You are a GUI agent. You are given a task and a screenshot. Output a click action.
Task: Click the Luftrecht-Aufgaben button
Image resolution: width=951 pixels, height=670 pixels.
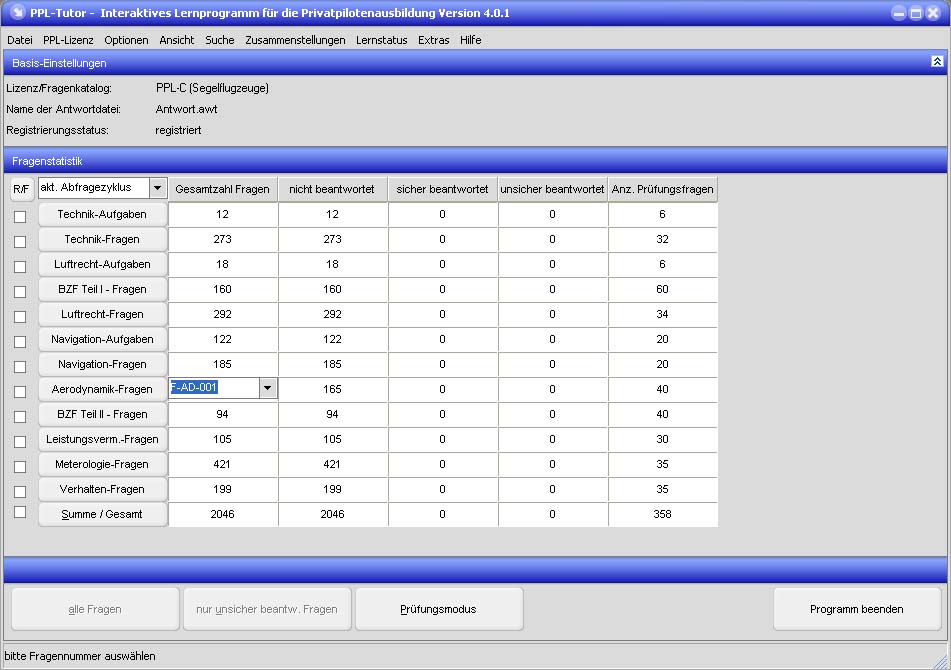[102, 264]
